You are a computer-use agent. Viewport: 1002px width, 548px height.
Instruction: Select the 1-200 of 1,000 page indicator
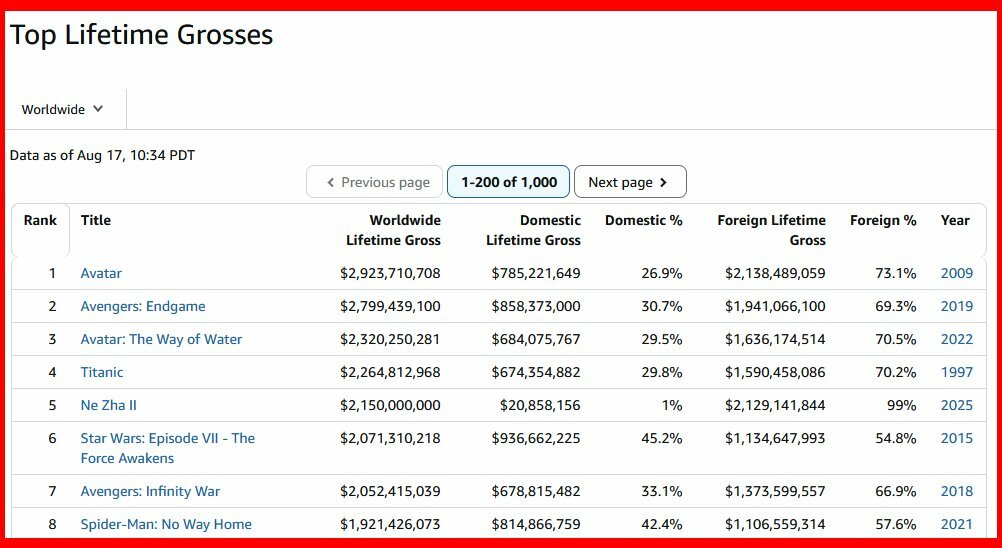click(x=509, y=182)
